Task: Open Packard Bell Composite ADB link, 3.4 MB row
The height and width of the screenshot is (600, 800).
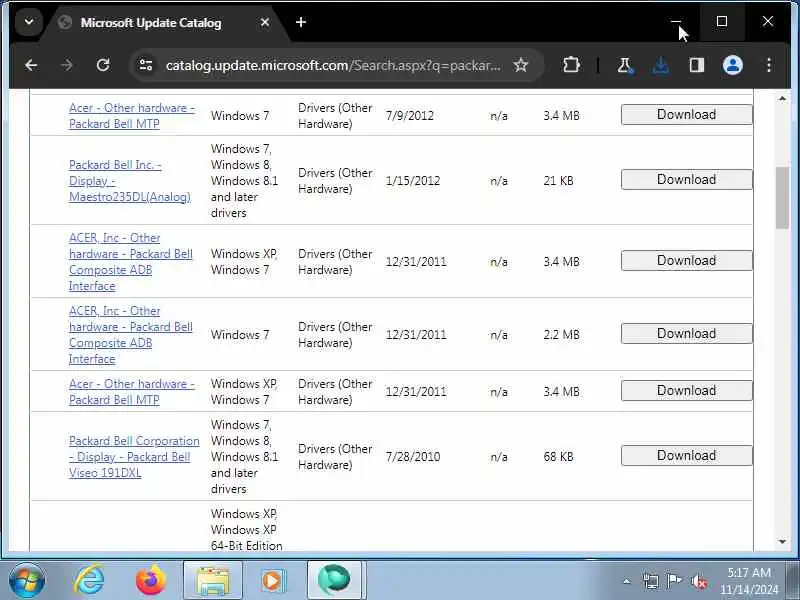Action: point(131,262)
